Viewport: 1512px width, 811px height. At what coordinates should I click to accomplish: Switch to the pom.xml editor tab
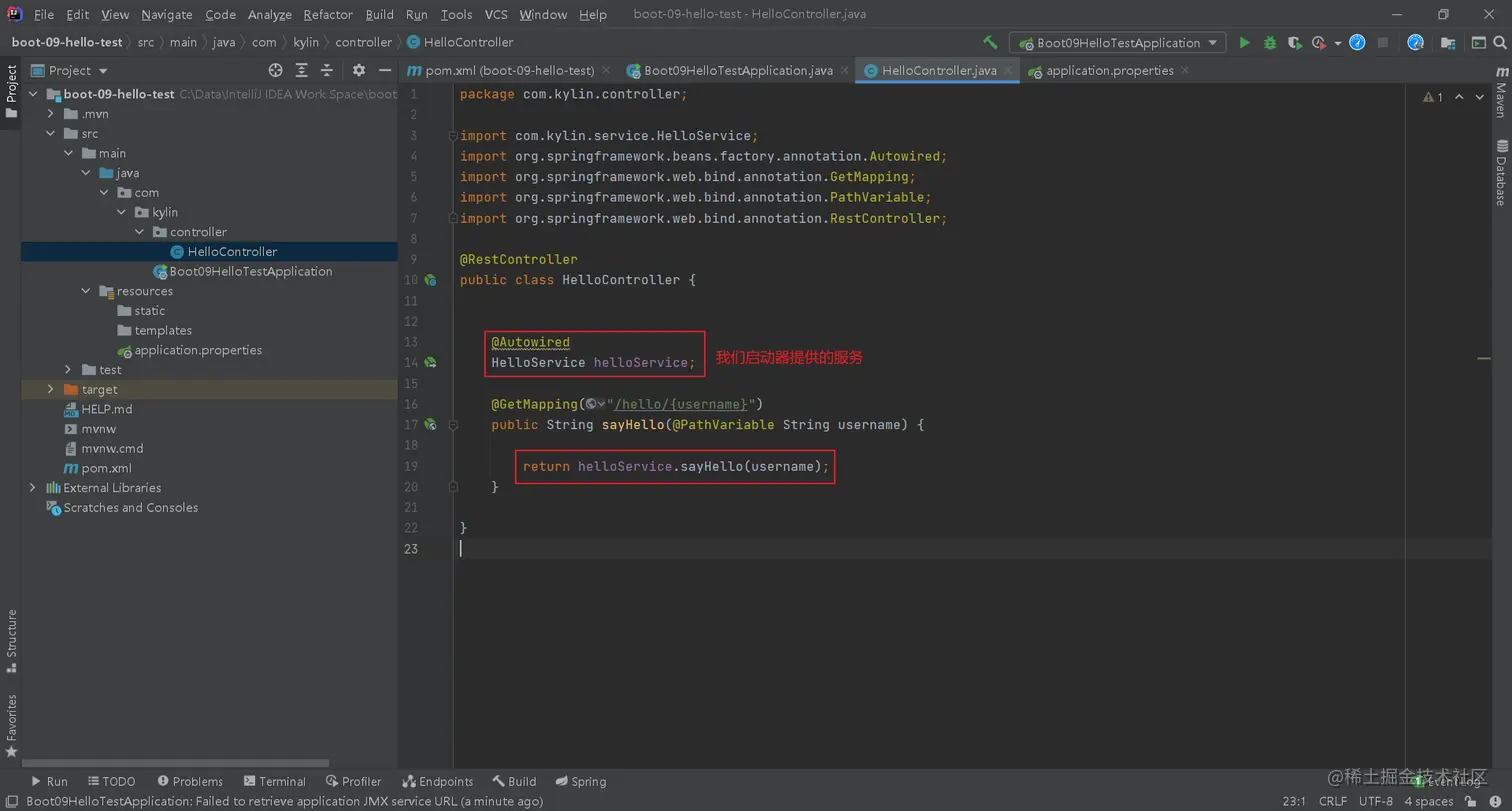click(508, 71)
